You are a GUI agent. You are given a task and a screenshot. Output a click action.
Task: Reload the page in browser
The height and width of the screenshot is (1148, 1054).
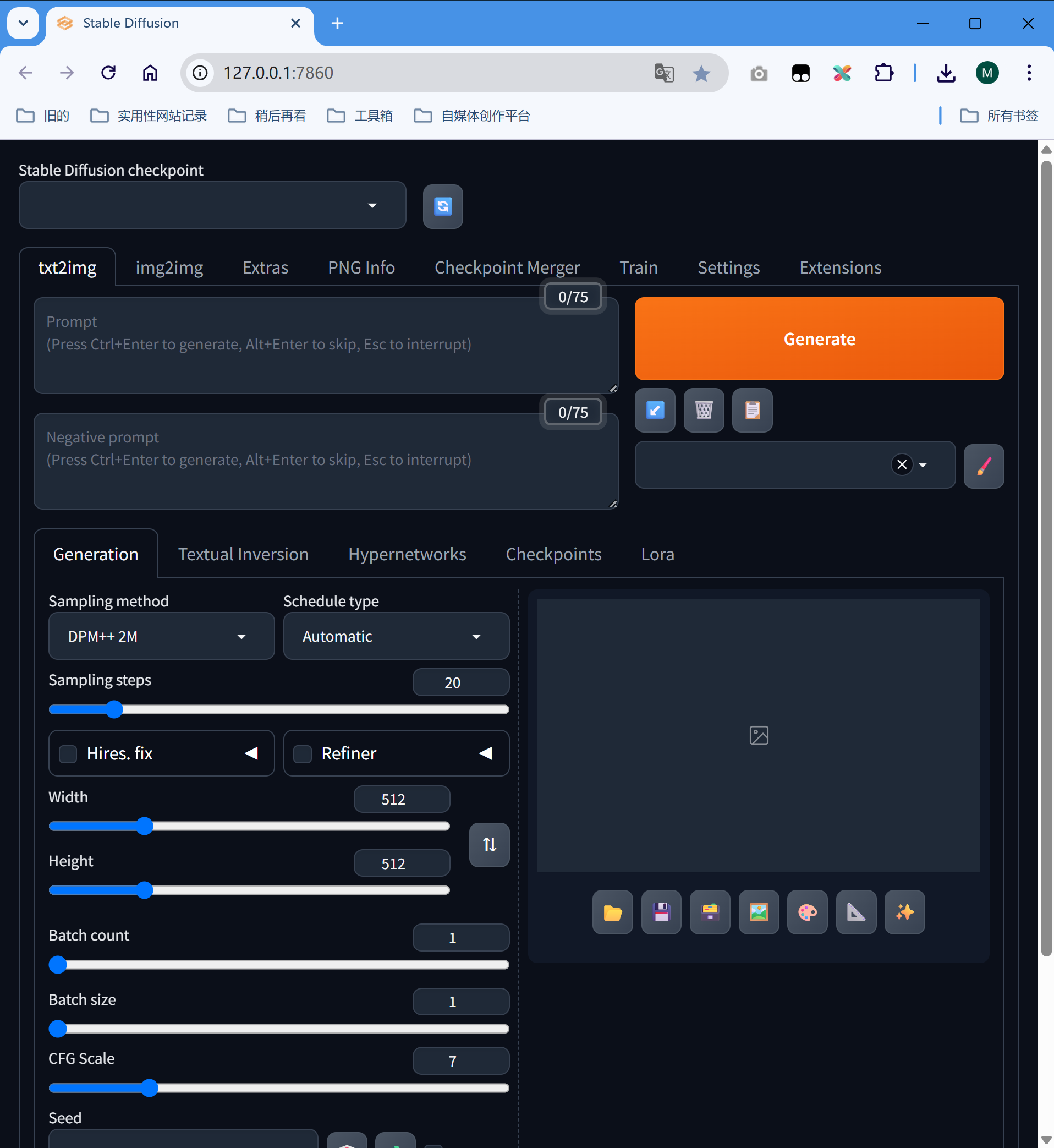108,73
